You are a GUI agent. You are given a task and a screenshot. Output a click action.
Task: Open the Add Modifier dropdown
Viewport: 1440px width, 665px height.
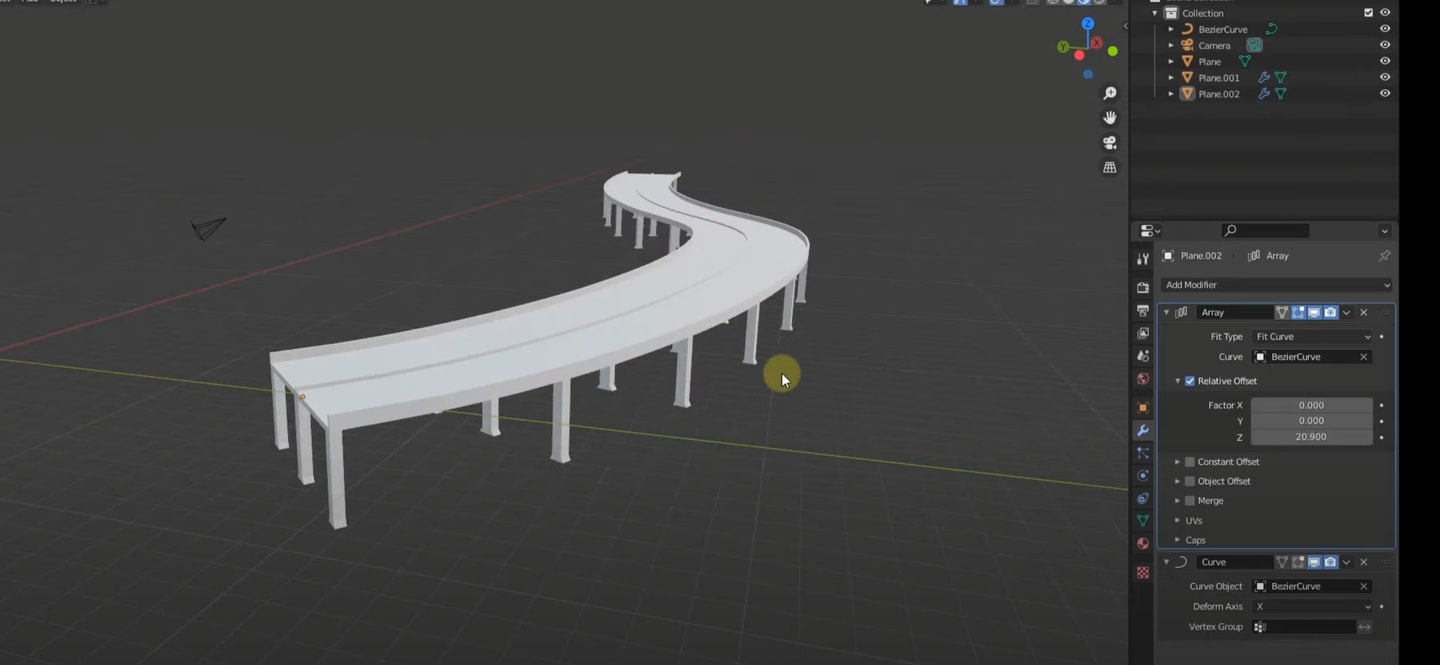1276,285
